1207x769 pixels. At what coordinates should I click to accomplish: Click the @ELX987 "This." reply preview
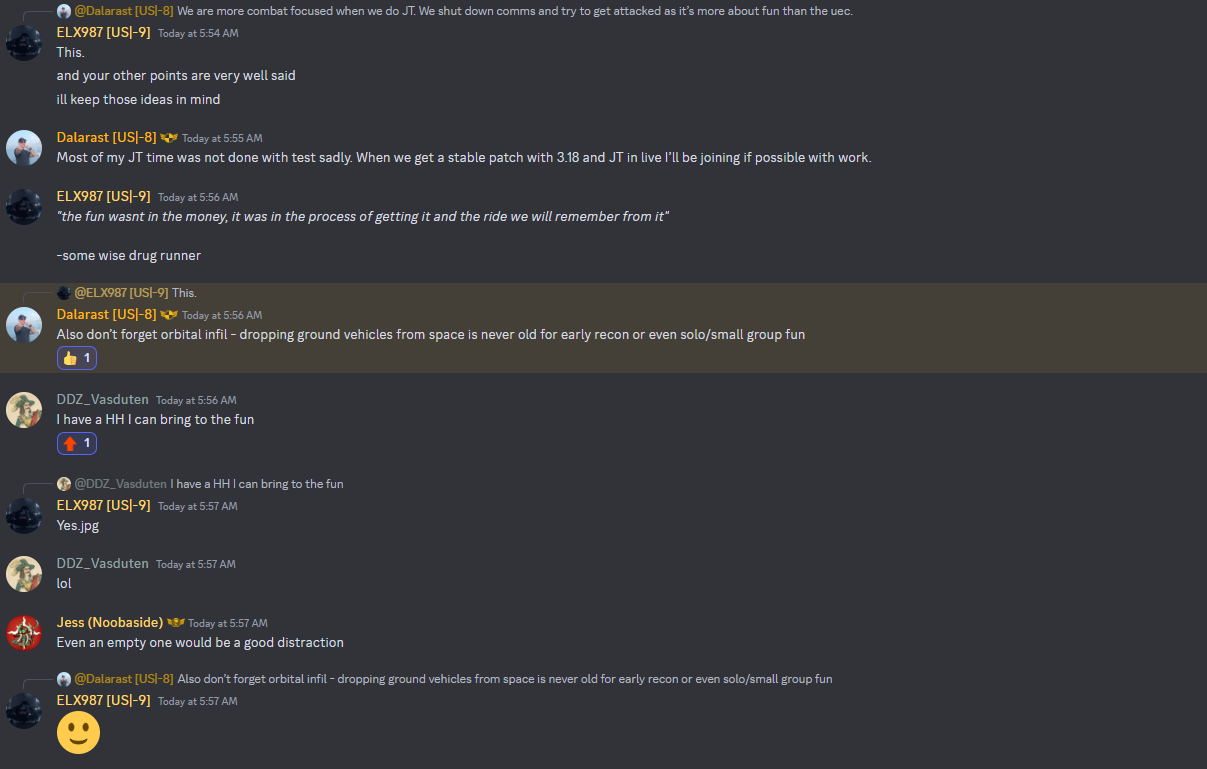(184, 293)
